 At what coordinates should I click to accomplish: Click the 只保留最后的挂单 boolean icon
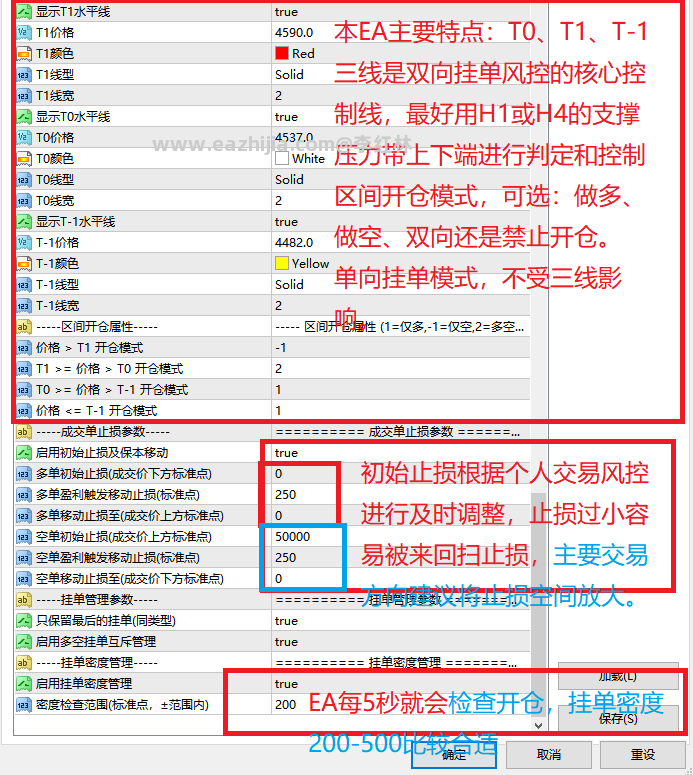coord(24,621)
